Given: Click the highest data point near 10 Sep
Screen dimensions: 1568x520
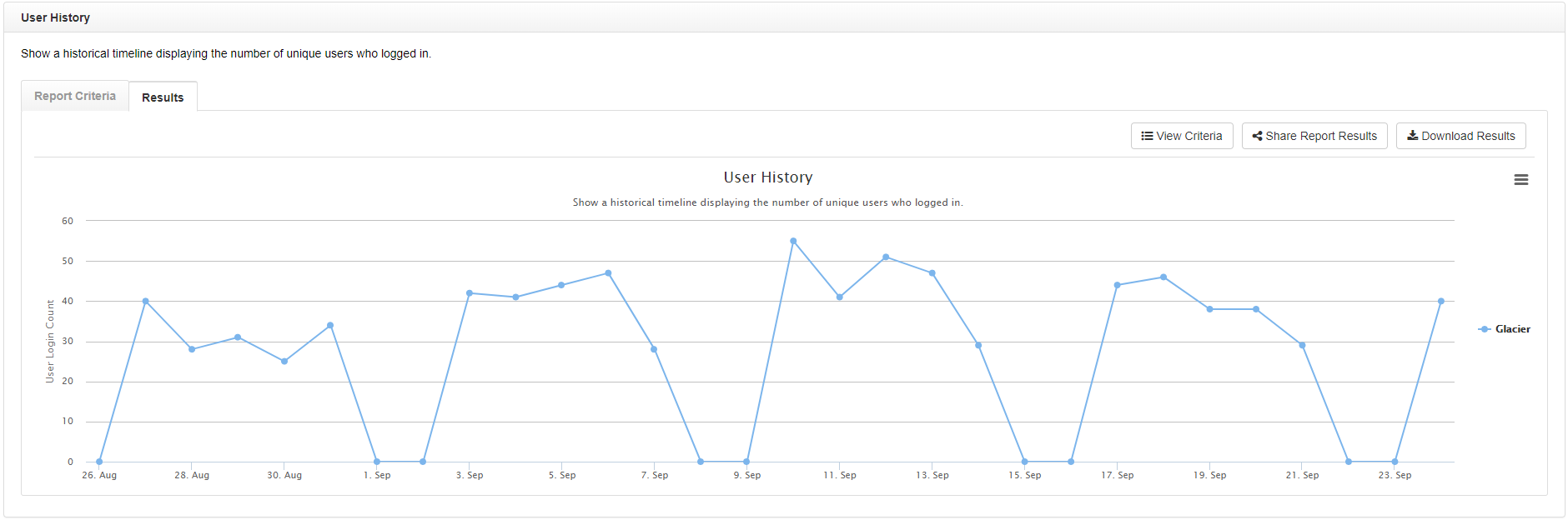Looking at the screenshot, I should [x=793, y=241].
